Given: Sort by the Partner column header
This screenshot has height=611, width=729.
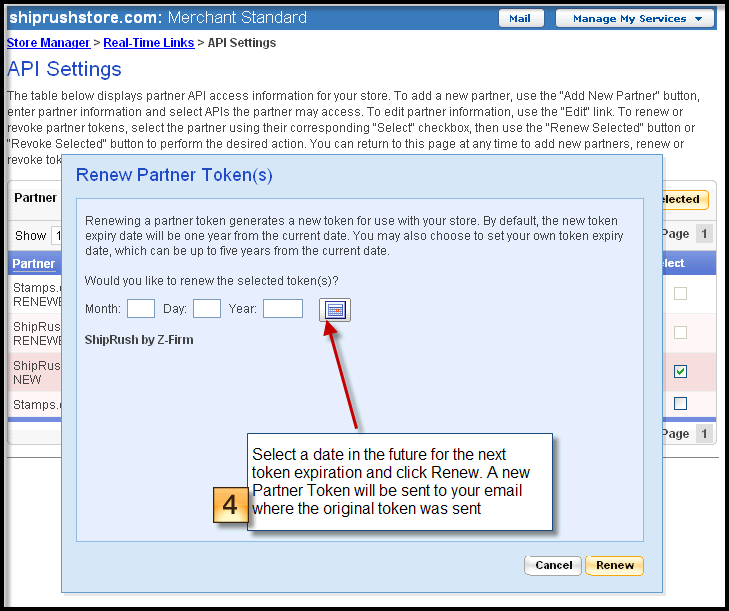Looking at the screenshot, I should pos(33,264).
